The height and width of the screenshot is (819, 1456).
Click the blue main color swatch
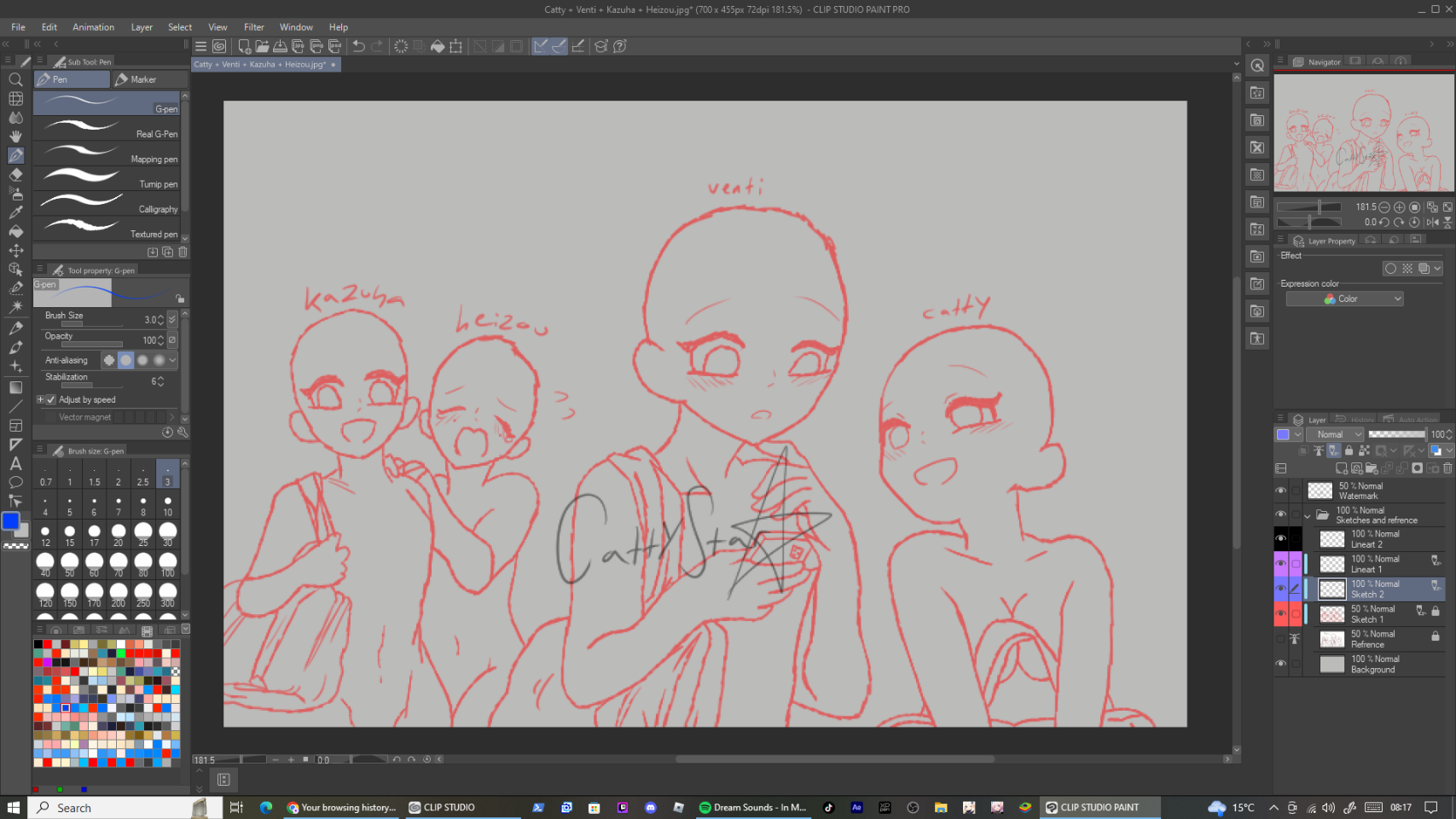coord(10,521)
